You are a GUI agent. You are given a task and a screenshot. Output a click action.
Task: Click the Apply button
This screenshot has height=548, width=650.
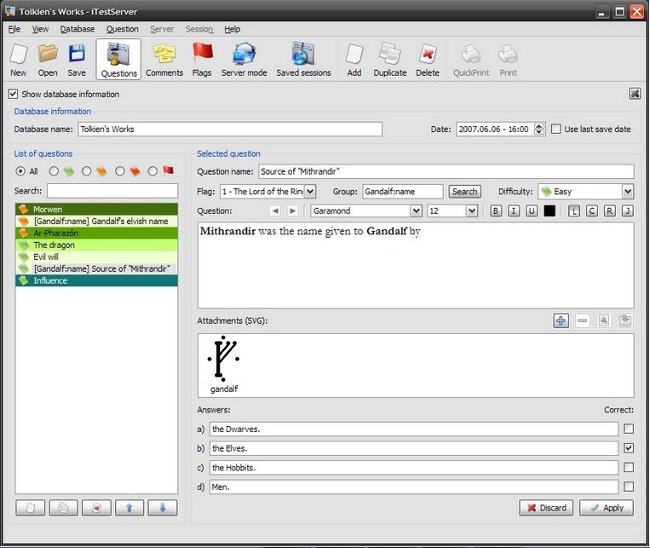pos(605,507)
